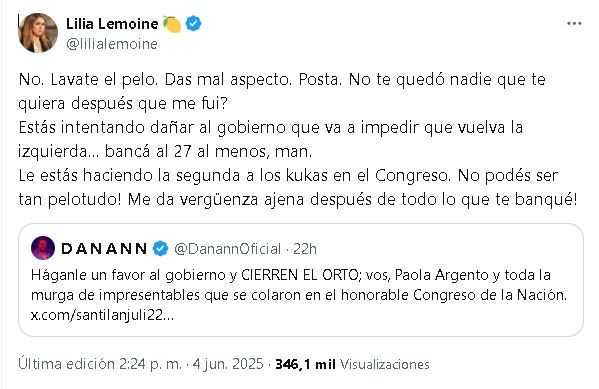The image size is (599, 389).
Task: Open the quoted tweet text by DANANN
Action: pos(298,285)
